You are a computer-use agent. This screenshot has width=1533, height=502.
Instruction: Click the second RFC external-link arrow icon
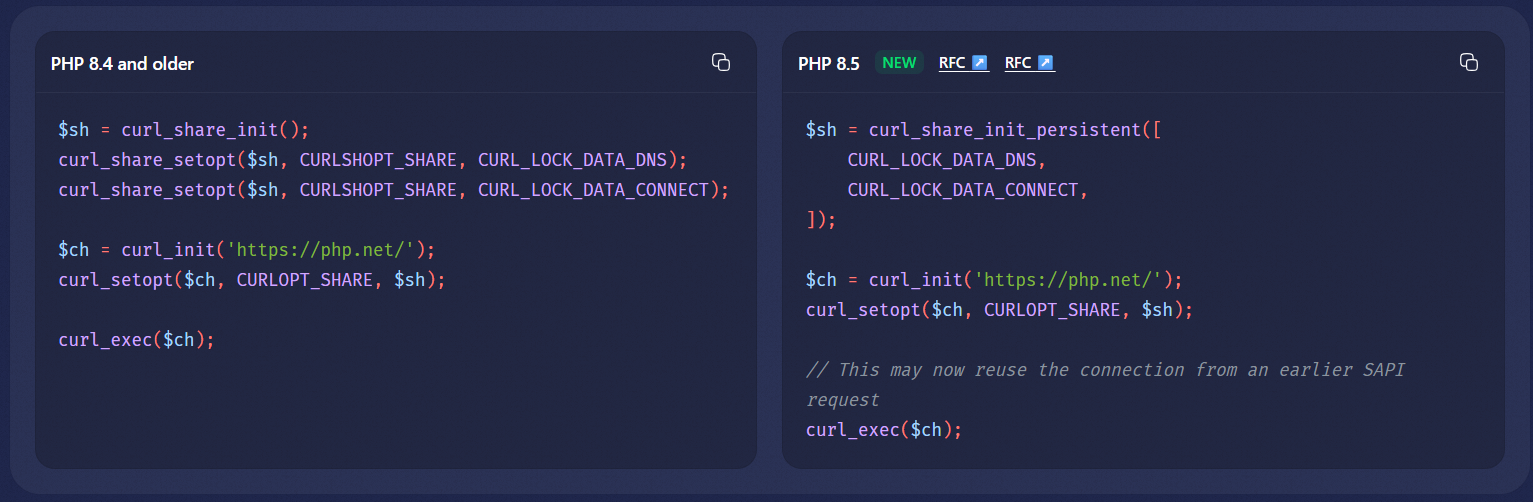click(x=1046, y=63)
